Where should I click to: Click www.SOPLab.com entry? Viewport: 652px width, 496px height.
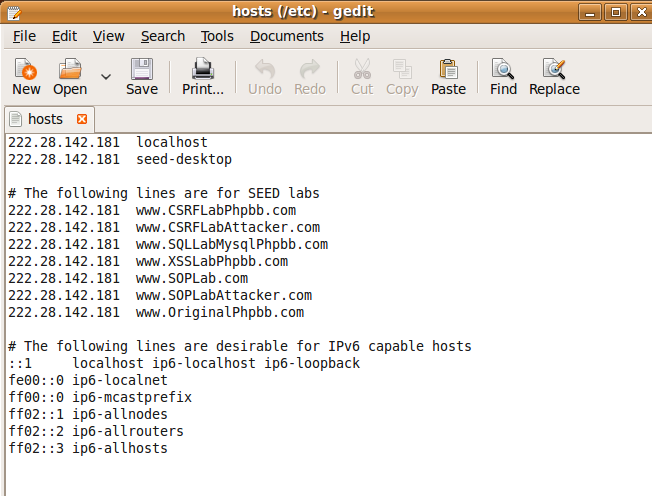click(x=192, y=279)
